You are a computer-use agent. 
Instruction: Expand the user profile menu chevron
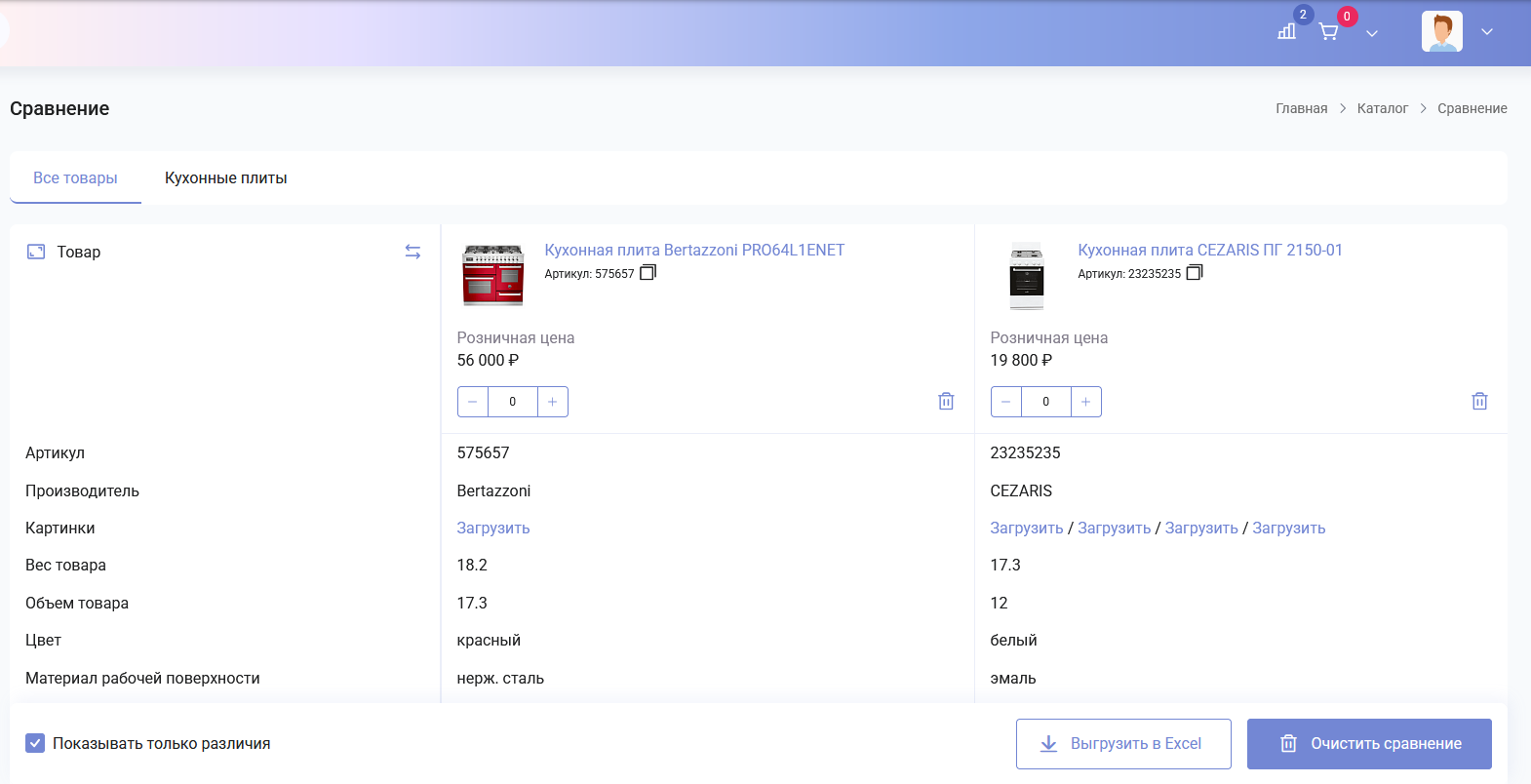click(1487, 32)
